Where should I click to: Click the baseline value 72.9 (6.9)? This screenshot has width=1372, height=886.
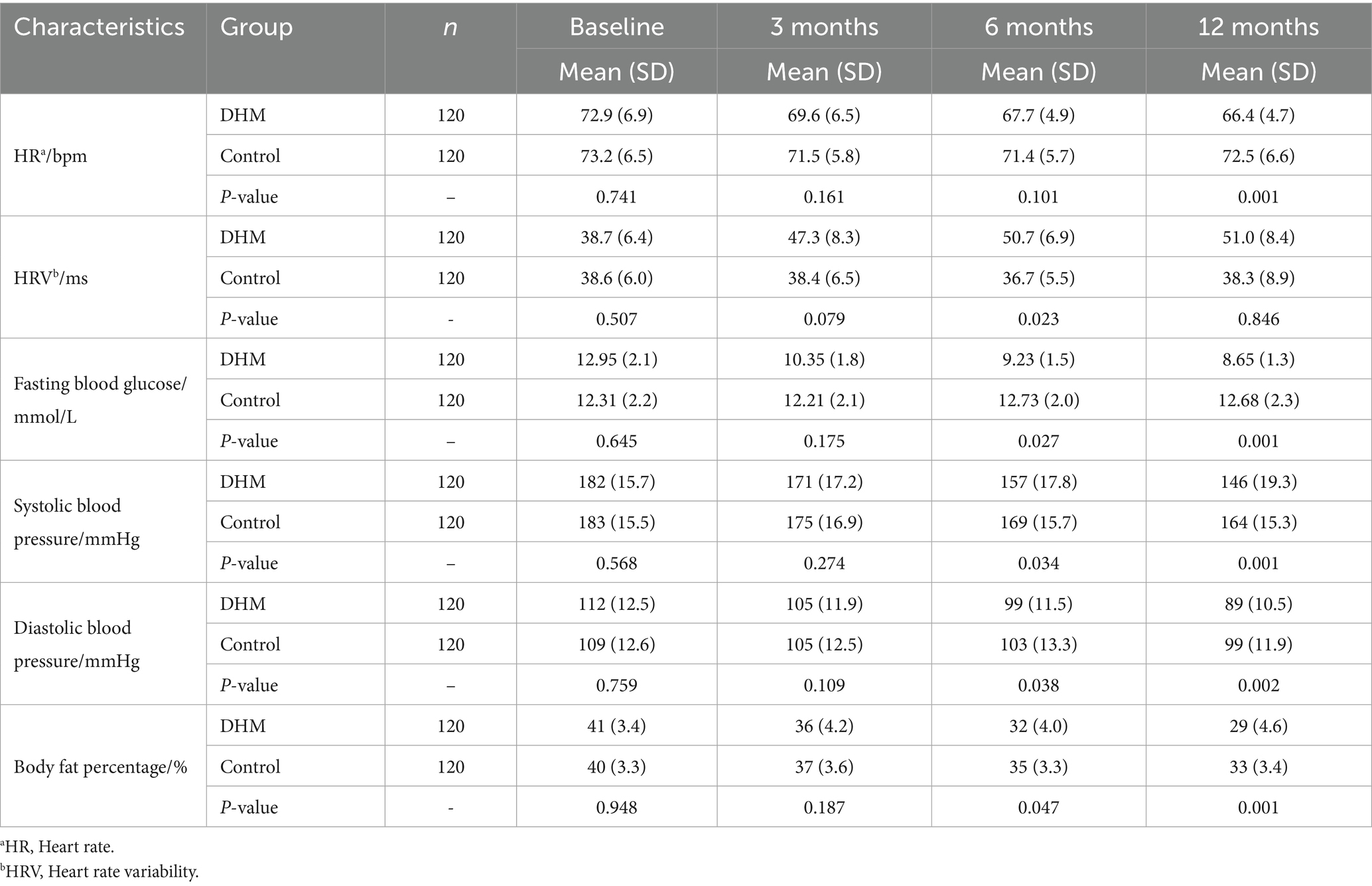click(616, 115)
